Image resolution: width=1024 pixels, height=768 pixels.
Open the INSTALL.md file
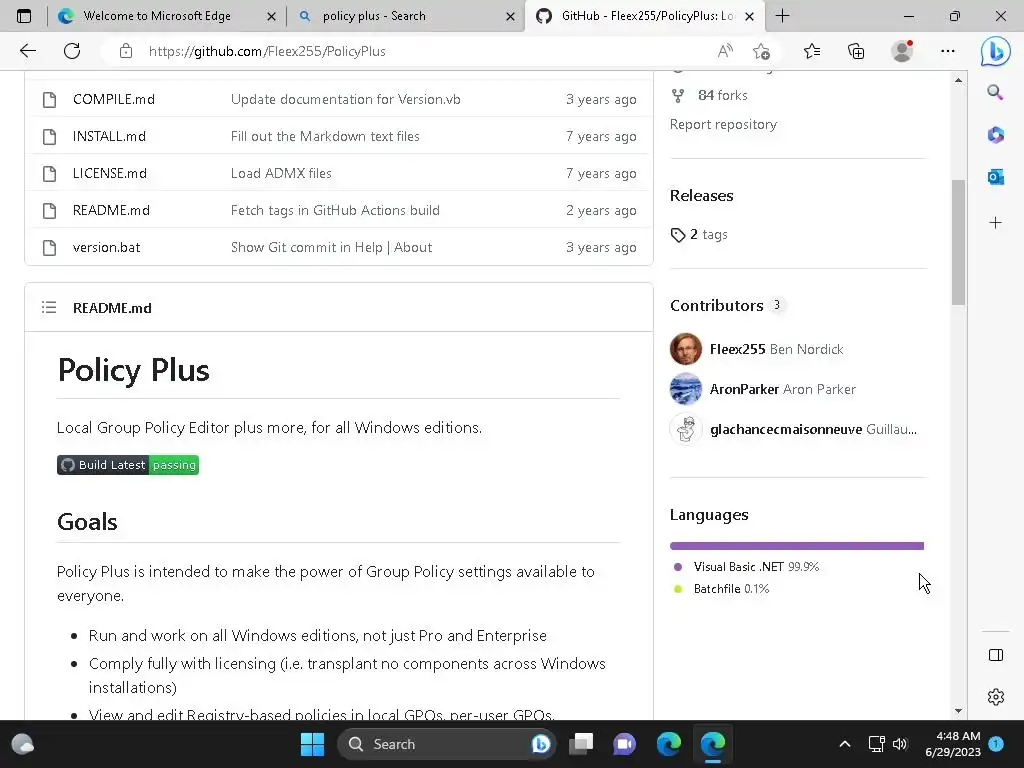pos(109,136)
